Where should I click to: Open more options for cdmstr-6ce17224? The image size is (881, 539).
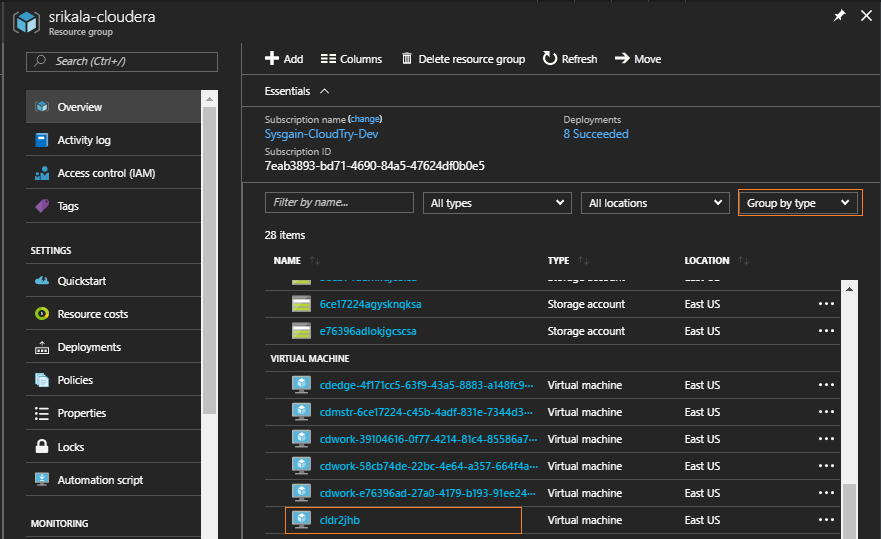pyautogui.click(x=826, y=411)
